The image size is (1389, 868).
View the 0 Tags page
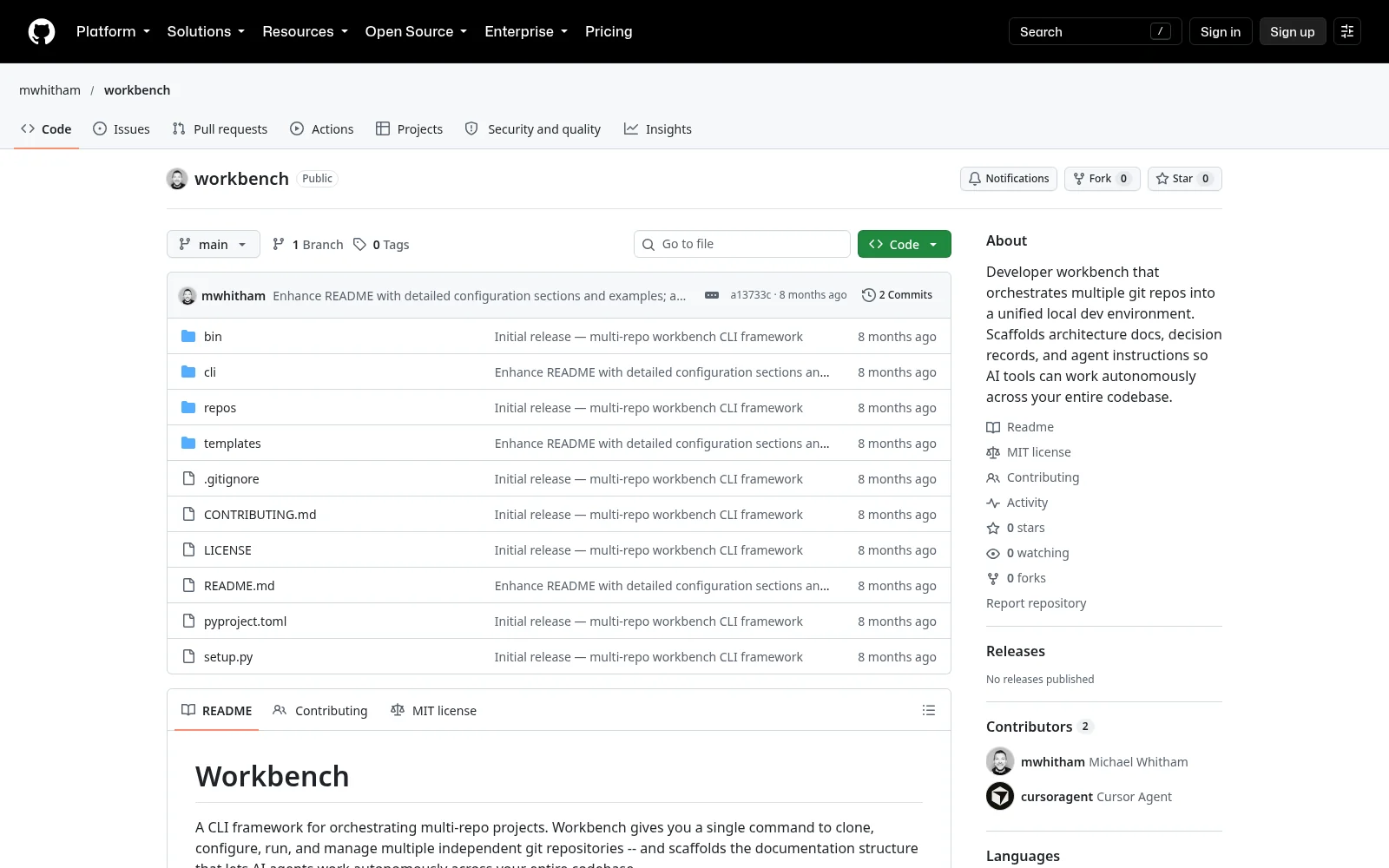pyautogui.click(x=381, y=245)
